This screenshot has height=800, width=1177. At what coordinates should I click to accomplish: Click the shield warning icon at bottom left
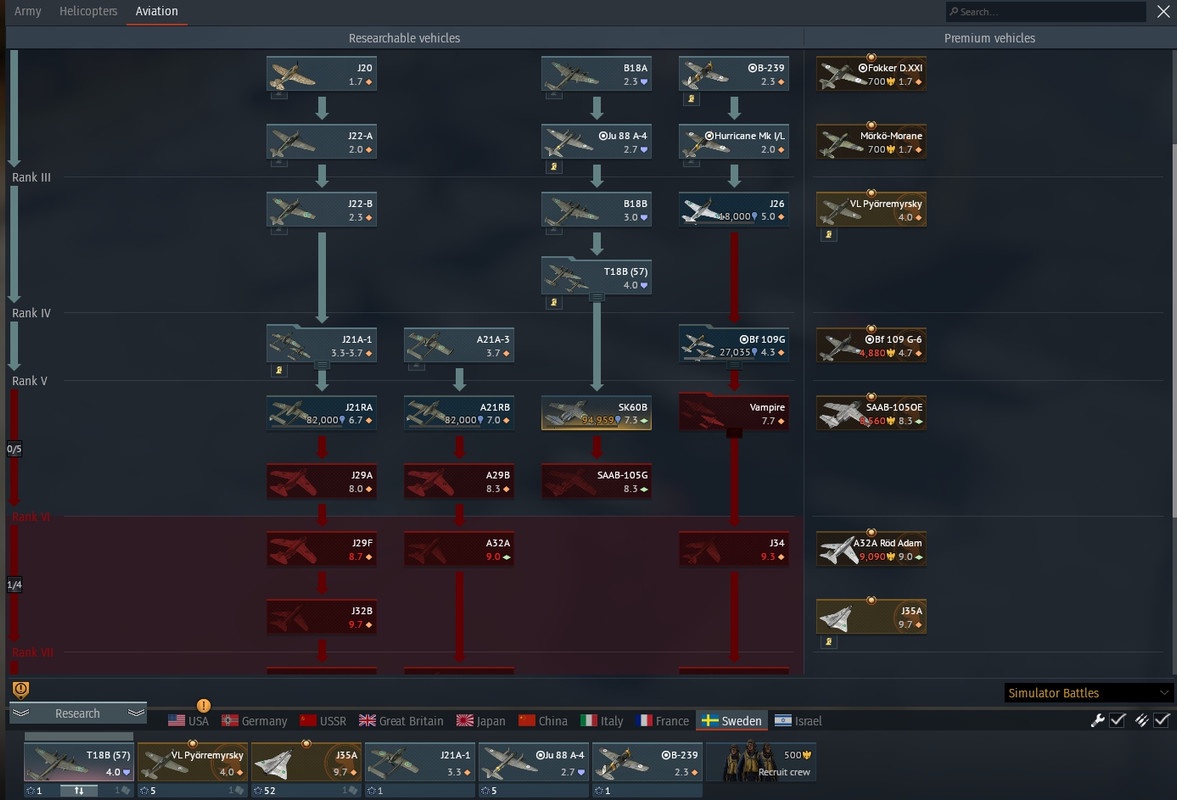(x=21, y=690)
